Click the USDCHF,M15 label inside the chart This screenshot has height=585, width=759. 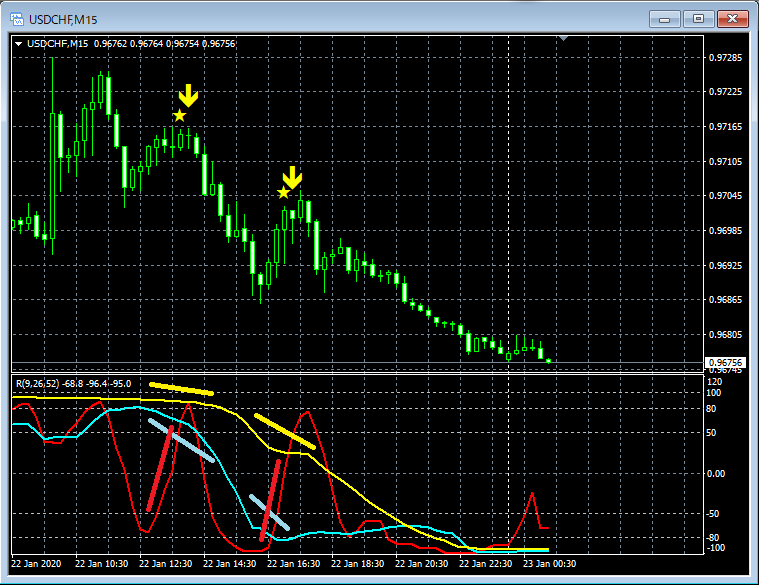point(57,44)
